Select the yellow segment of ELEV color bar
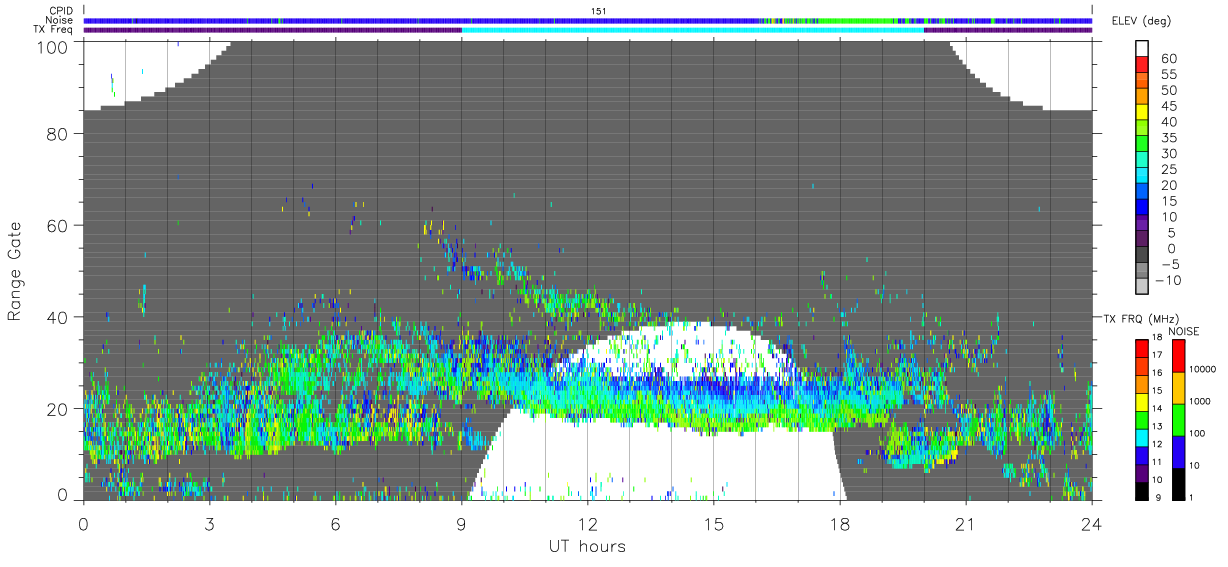This screenshot has height=567, width=1228. pyautogui.click(x=1143, y=113)
